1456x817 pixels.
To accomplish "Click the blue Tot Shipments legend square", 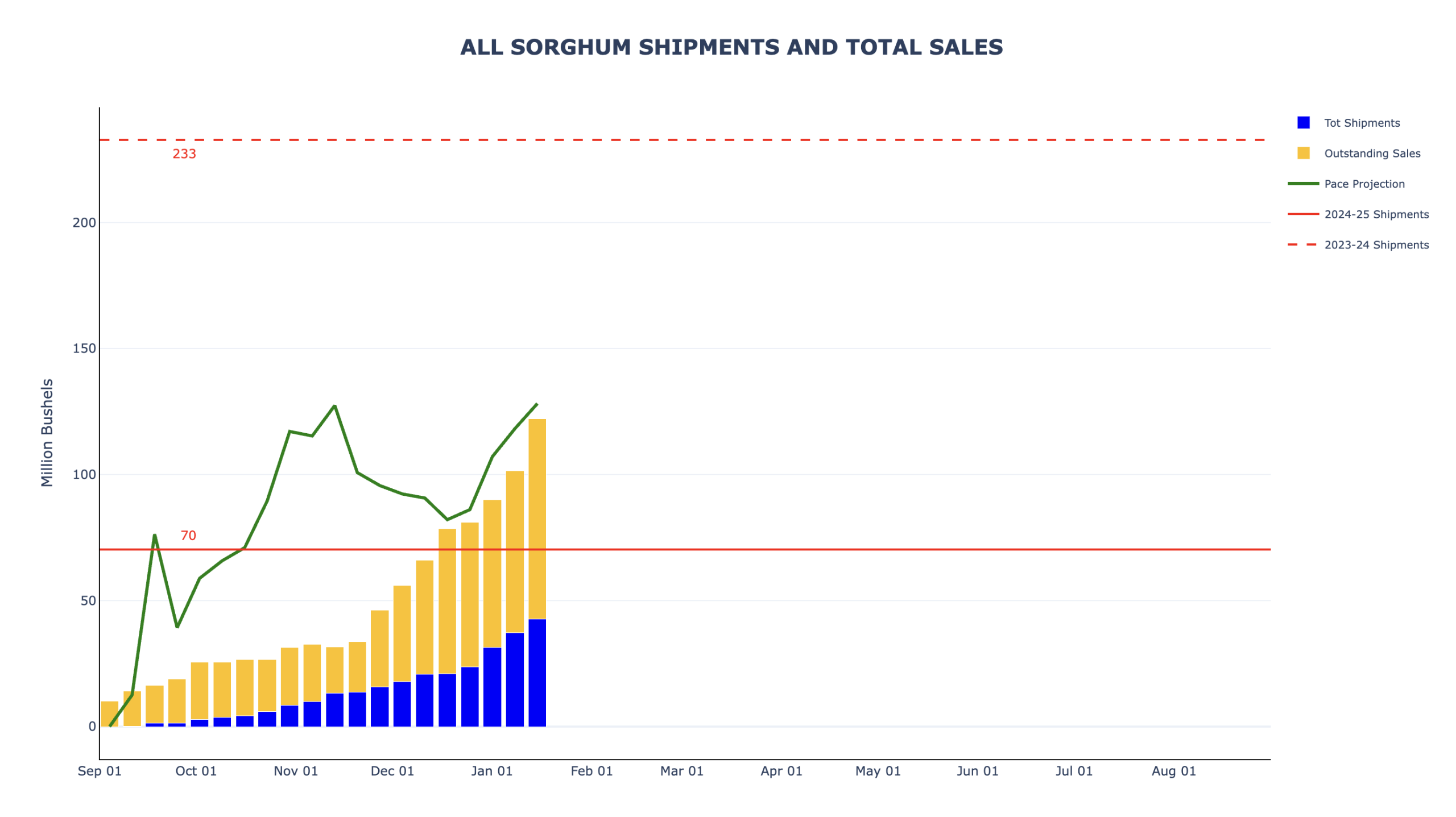I will (1302, 123).
